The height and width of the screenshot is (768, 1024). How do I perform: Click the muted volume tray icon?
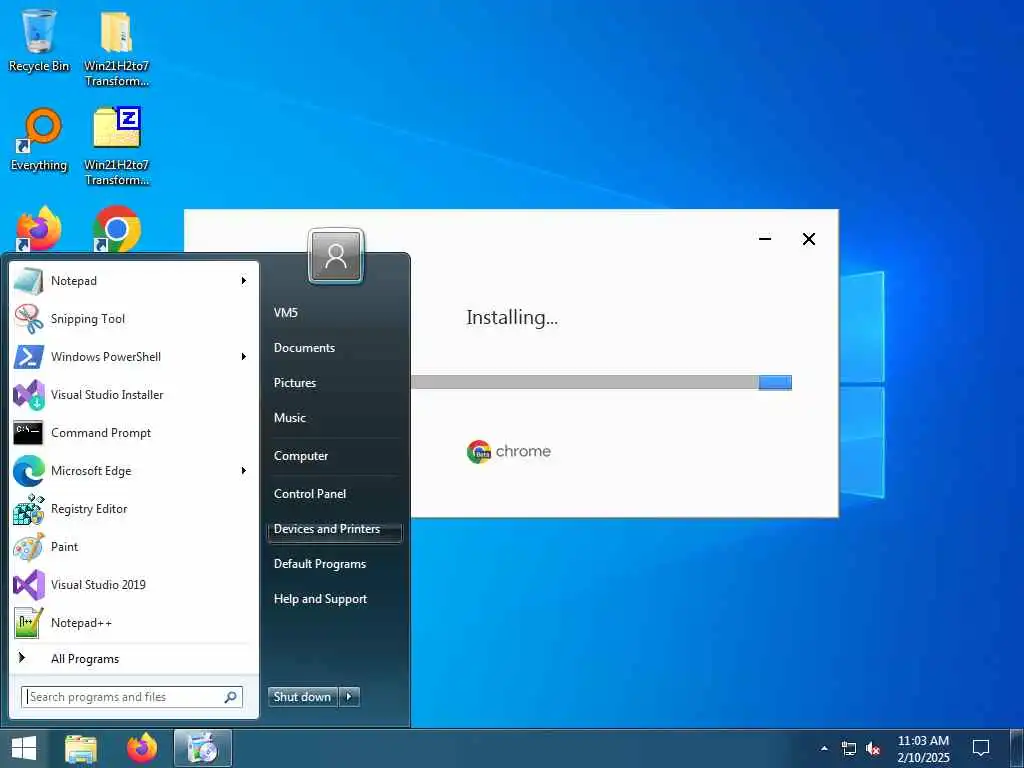coord(873,748)
